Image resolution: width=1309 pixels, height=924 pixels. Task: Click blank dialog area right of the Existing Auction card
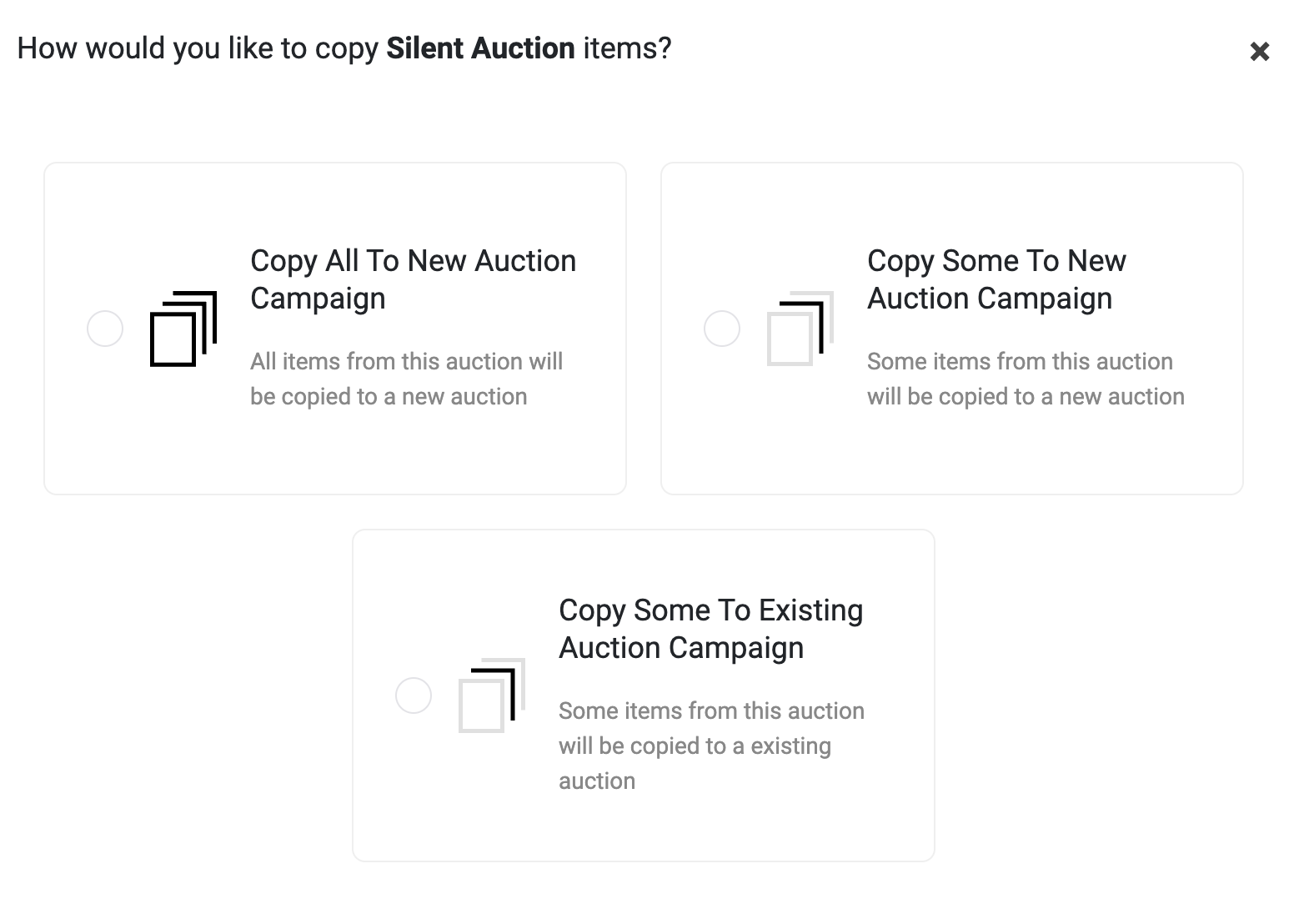click(1109, 692)
